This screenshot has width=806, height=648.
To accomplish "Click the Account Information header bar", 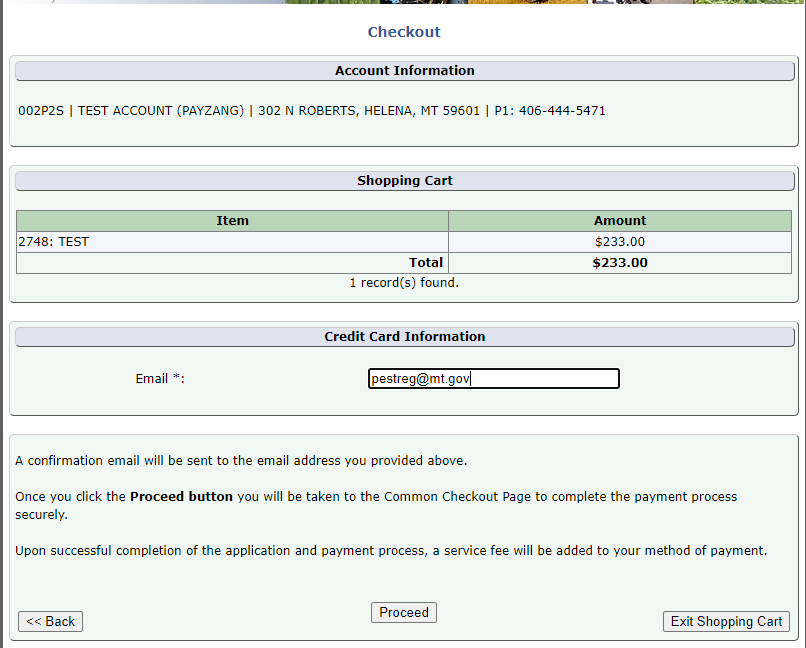I will coord(404,71).
